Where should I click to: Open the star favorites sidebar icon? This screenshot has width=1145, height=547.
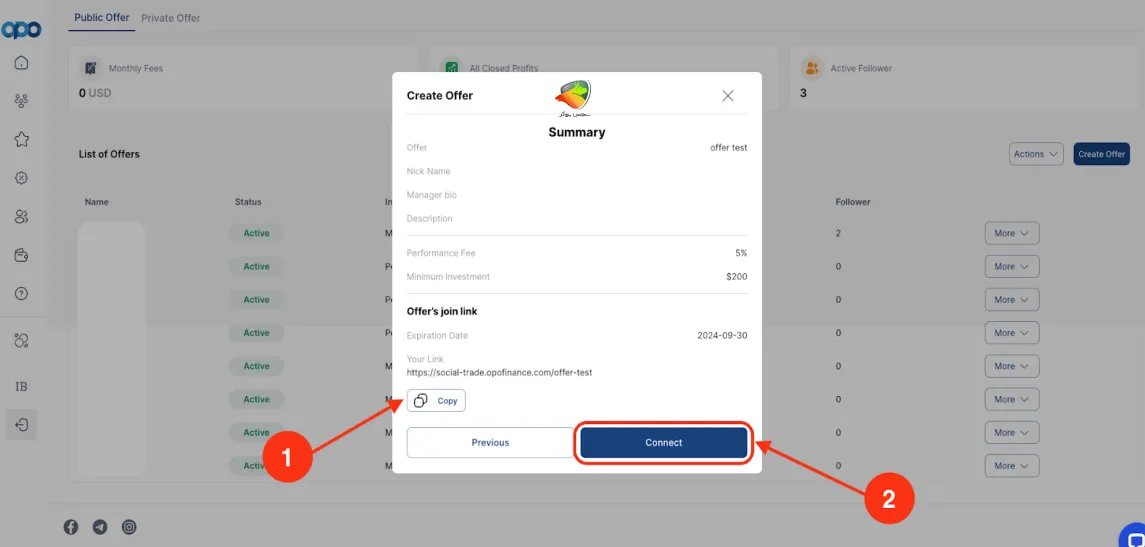click(21, 139)
